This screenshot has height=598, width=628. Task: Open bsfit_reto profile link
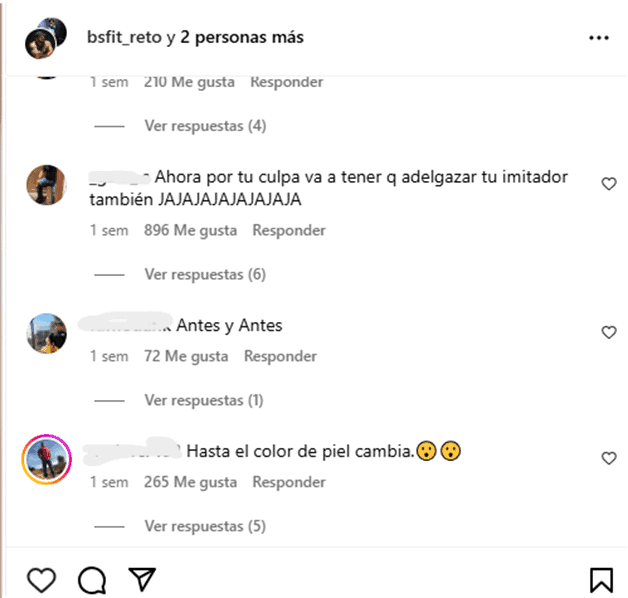pyautogui.click(x=124, y=37)
